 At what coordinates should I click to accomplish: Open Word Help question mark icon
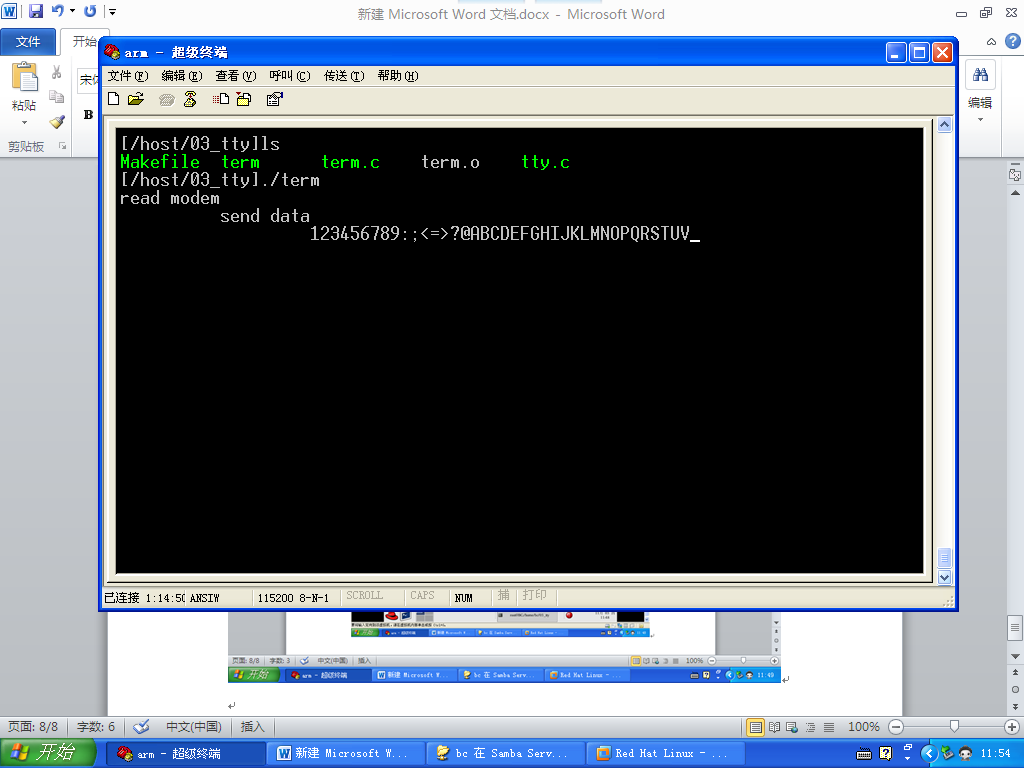1012,41
